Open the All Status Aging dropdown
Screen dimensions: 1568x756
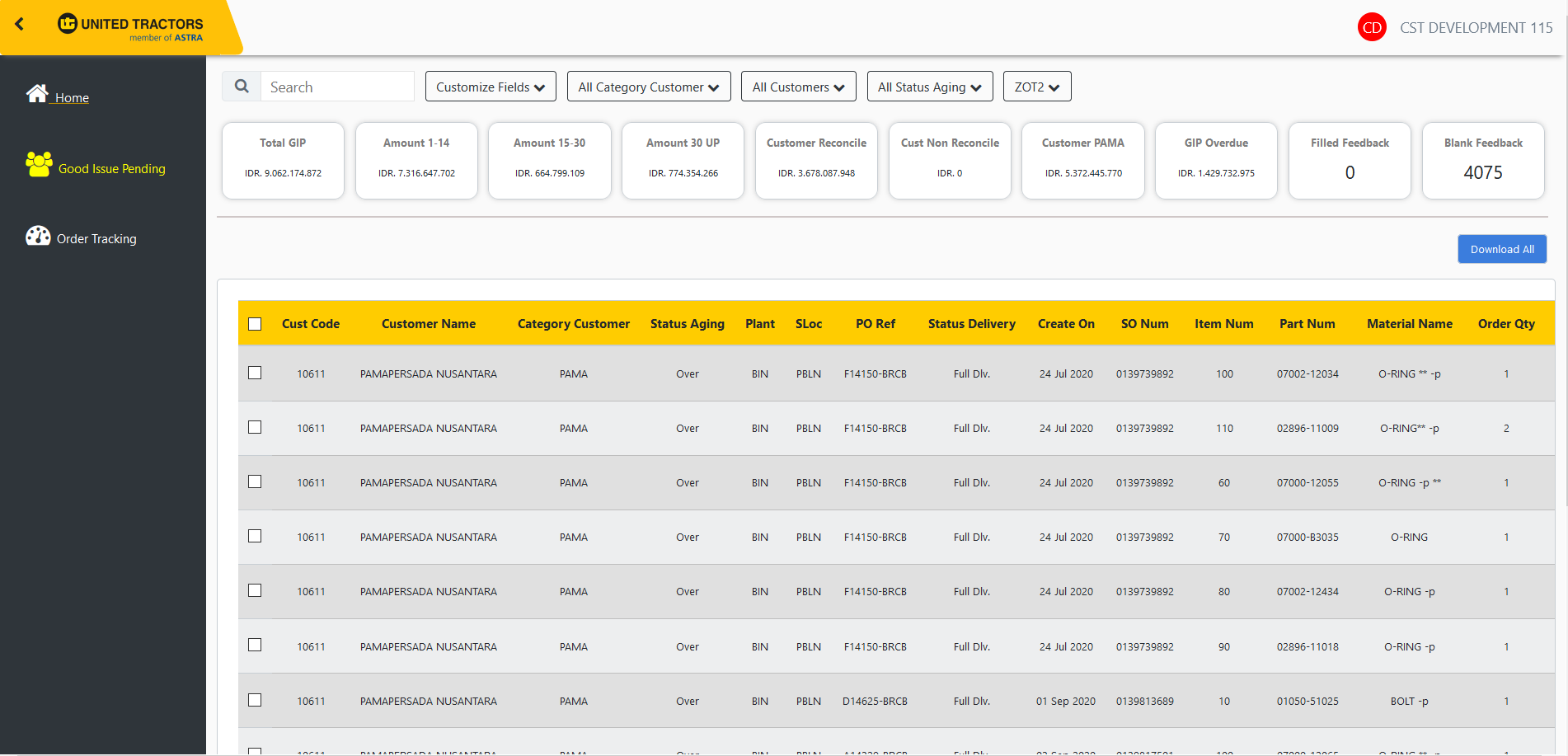930,87
